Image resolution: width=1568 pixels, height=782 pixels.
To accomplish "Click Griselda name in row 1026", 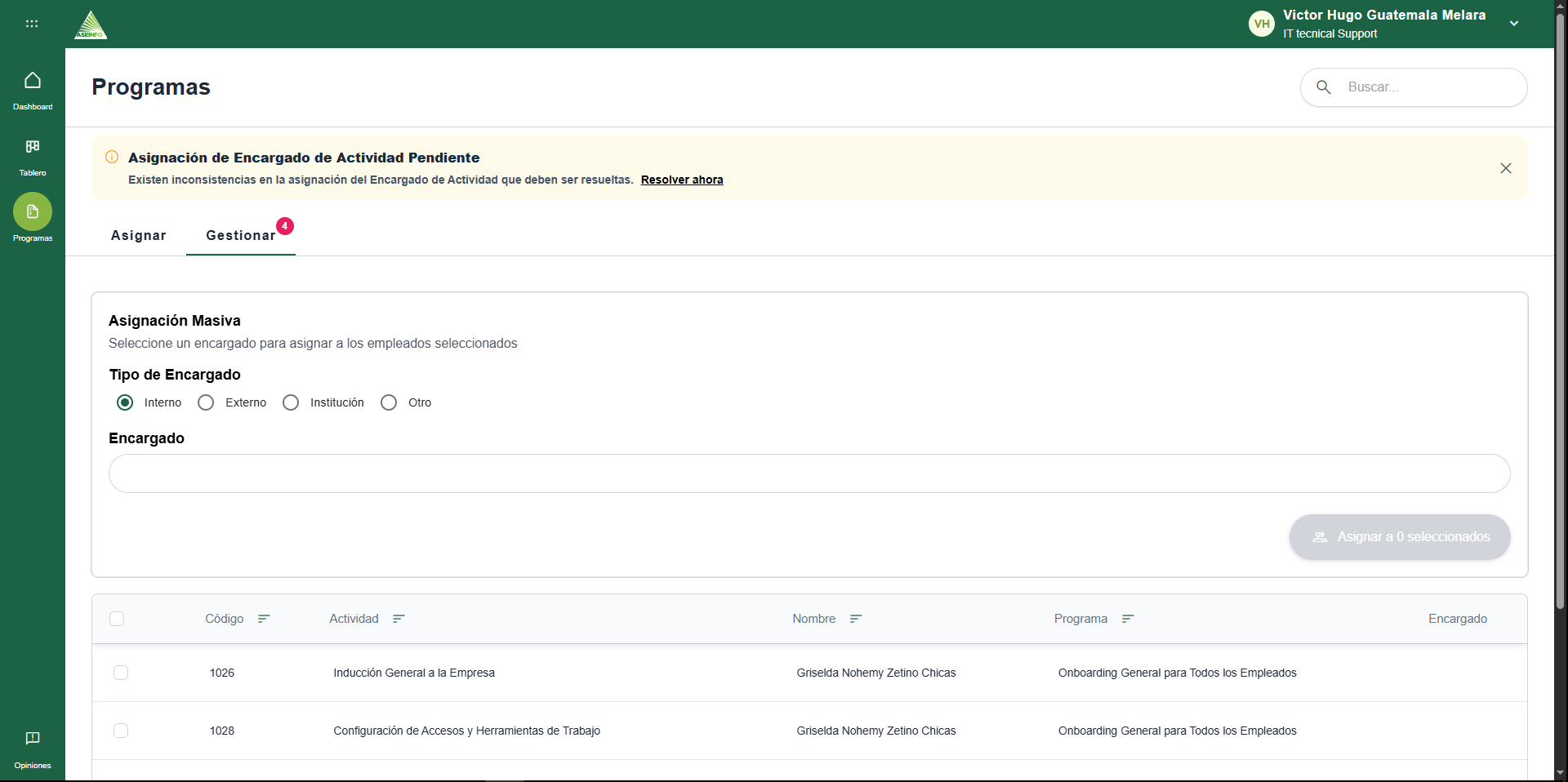I will [876, 673].
